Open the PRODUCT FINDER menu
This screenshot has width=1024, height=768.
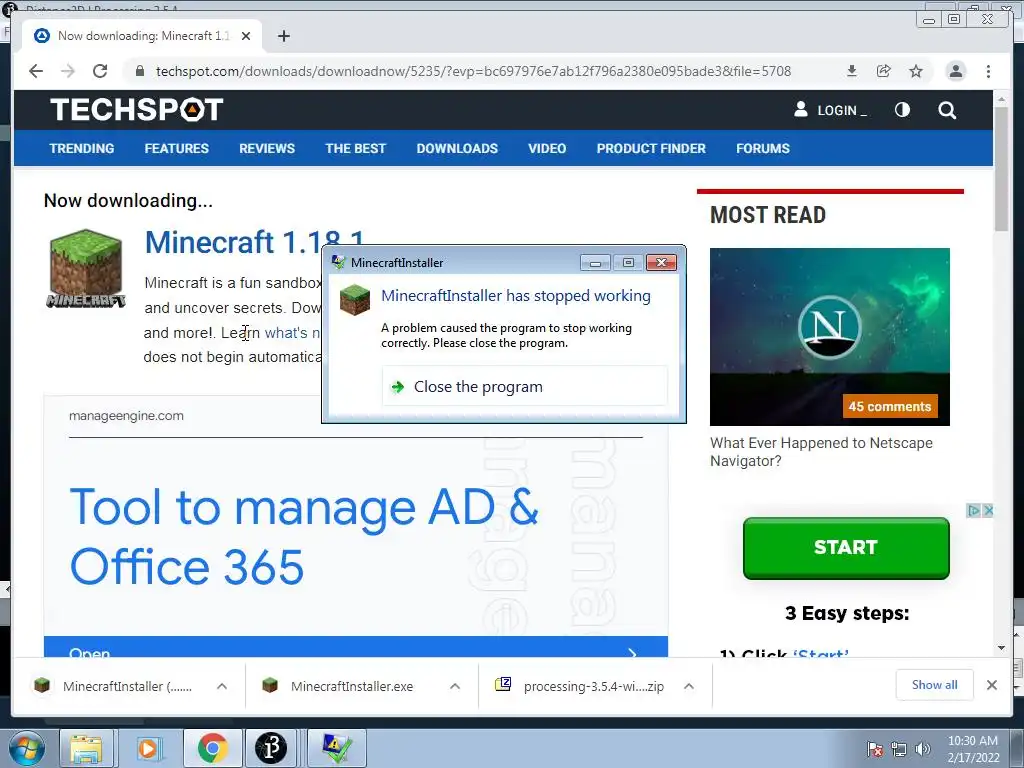[x=651, y=148]
